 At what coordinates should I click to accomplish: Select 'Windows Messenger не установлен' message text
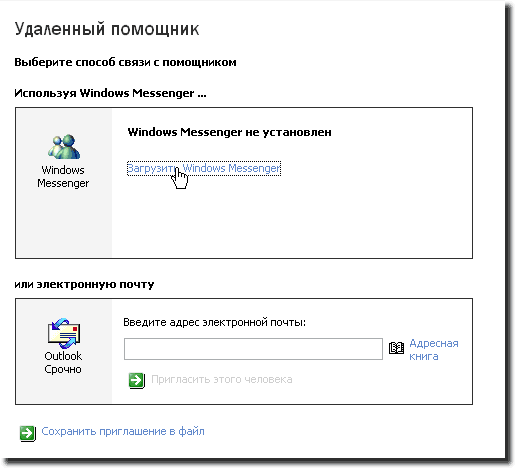pyautogui.click(x=230, y=132)
